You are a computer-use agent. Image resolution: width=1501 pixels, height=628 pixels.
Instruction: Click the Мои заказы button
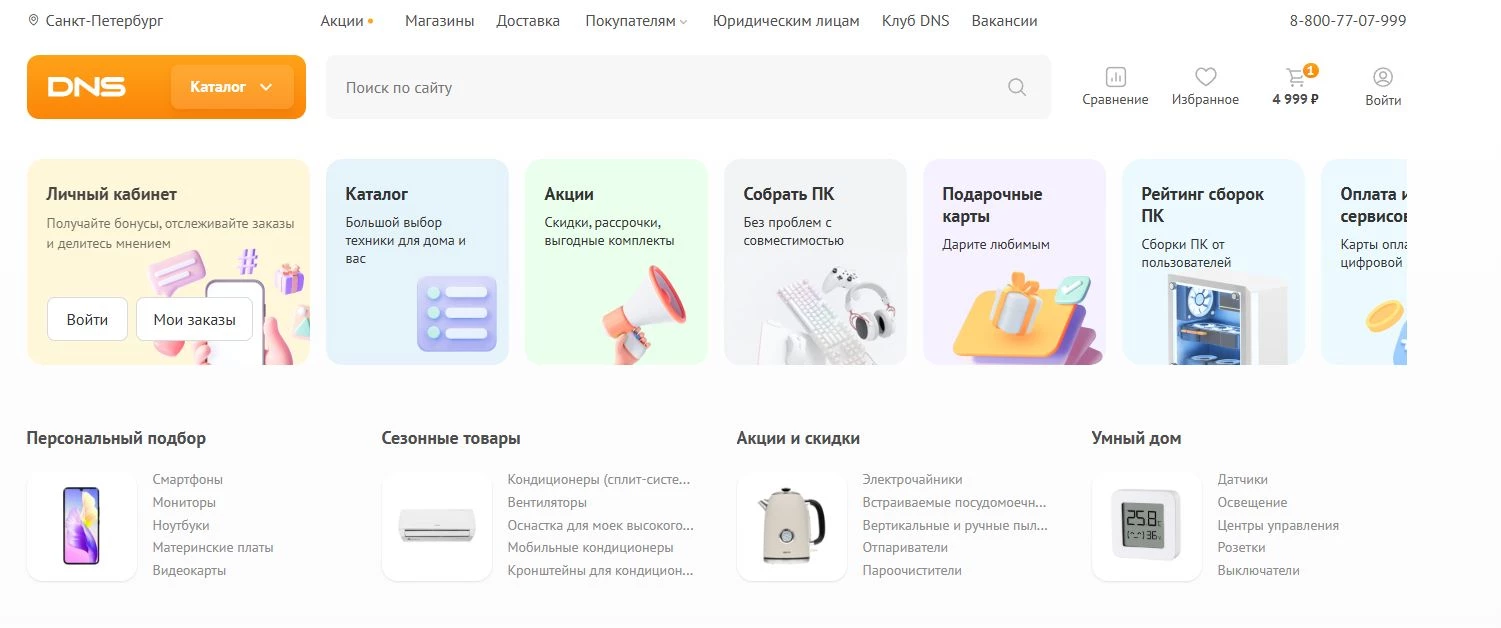coord(194,319)
